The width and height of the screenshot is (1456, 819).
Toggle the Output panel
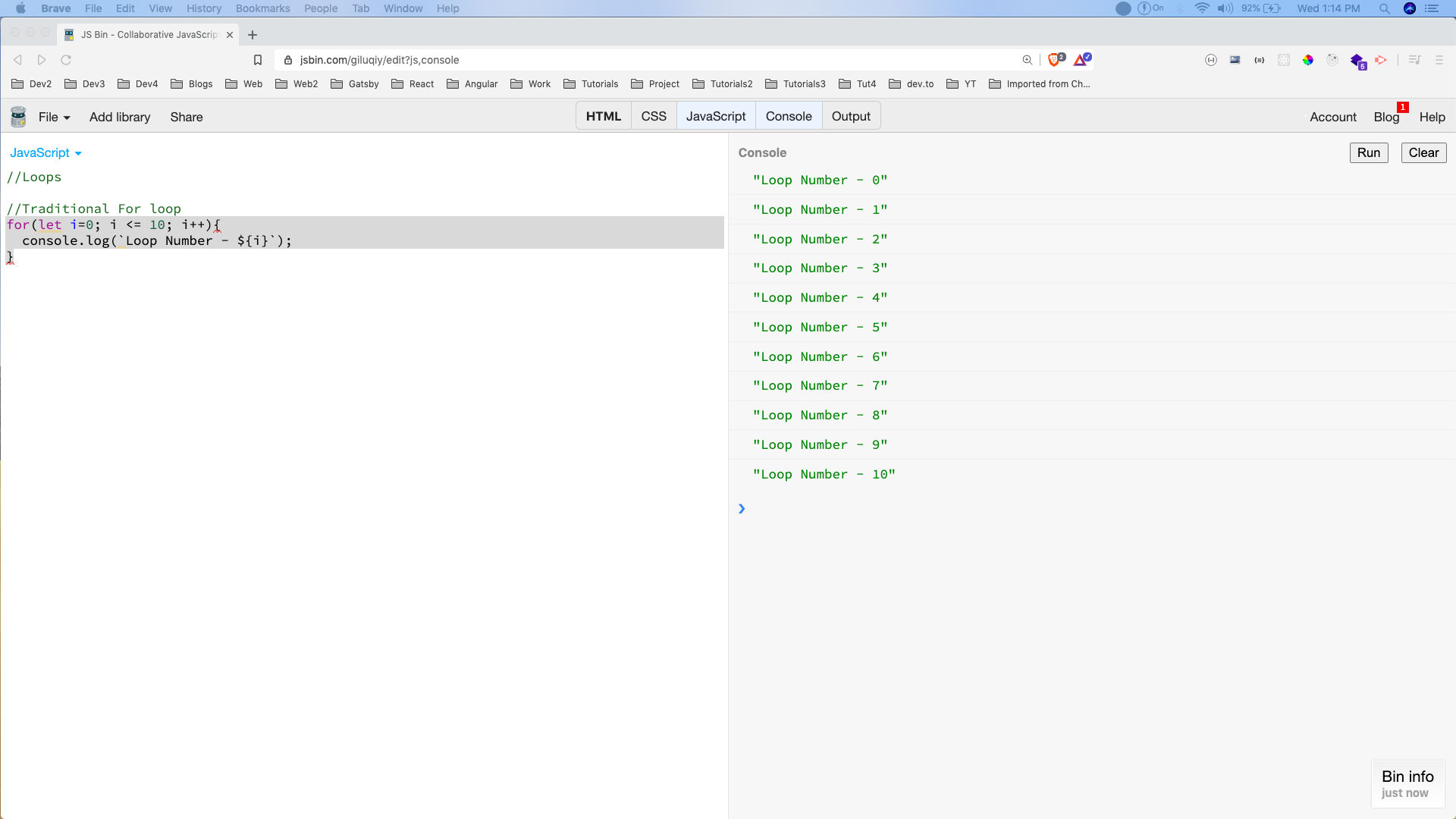[851, 116]
